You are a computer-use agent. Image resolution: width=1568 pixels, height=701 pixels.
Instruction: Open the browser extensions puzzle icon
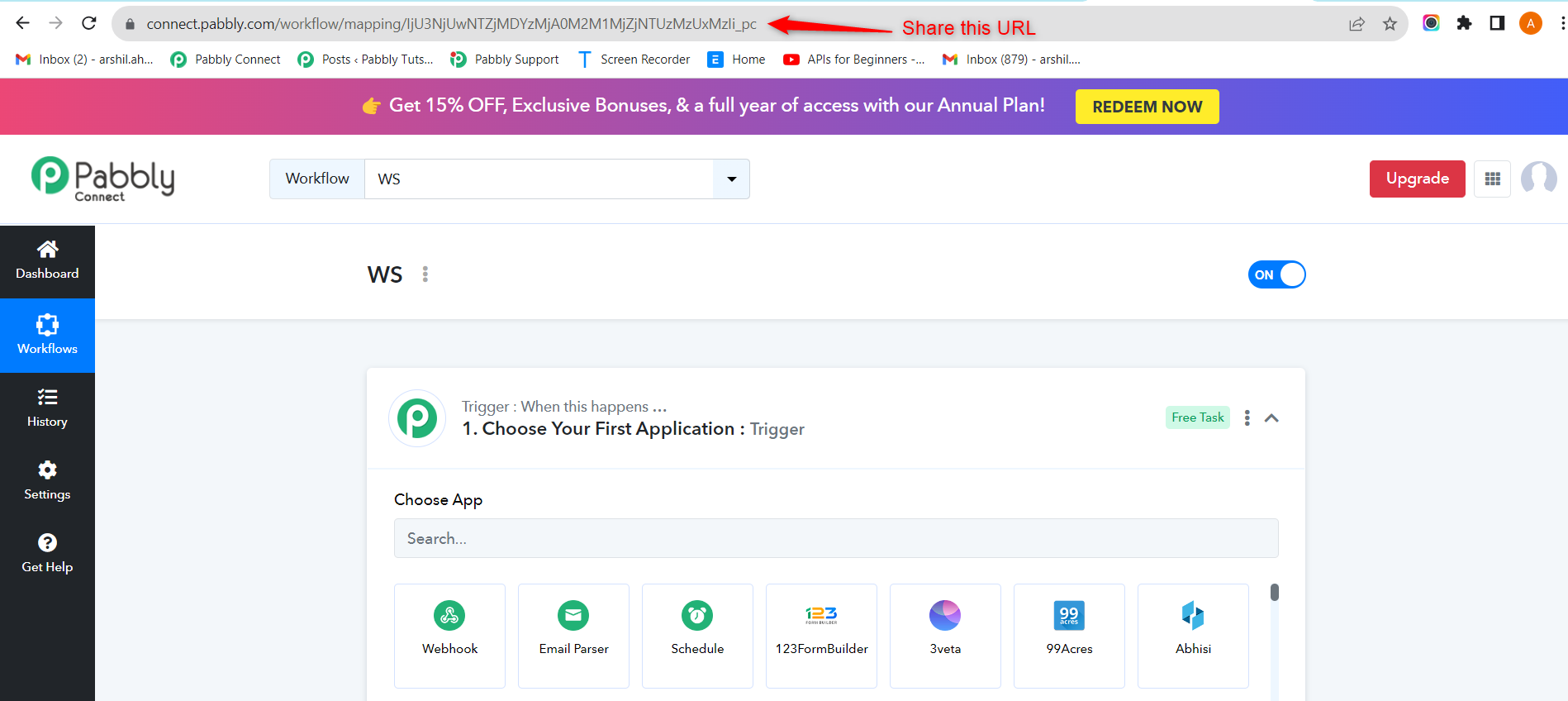(1464, 23)
